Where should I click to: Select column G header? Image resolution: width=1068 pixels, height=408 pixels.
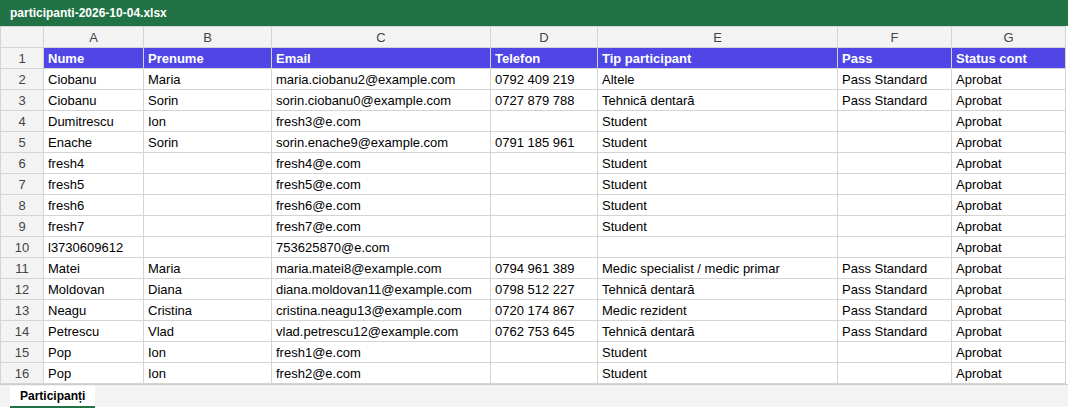click(1008, 37)
